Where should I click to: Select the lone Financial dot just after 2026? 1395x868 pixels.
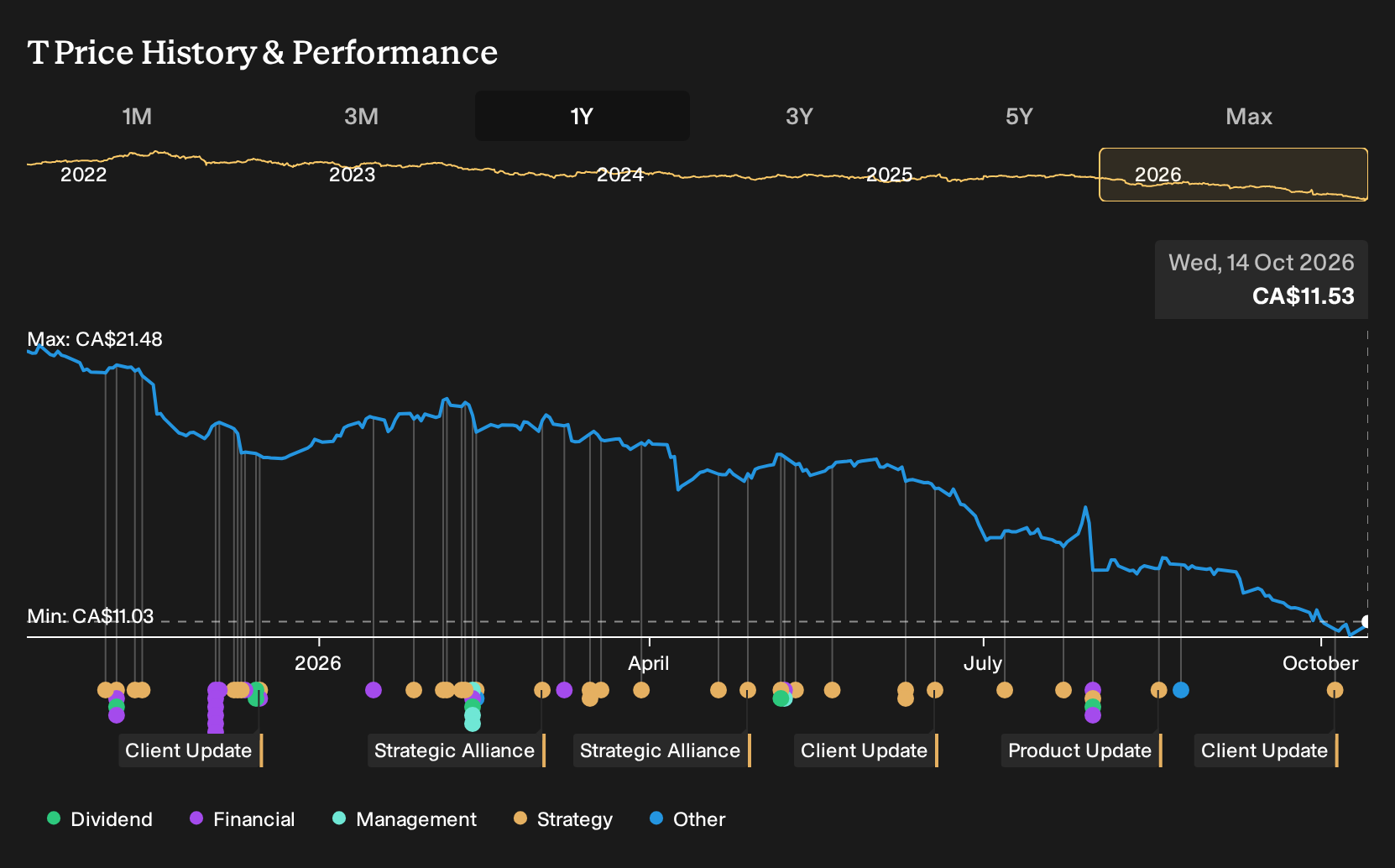(374, 690)
